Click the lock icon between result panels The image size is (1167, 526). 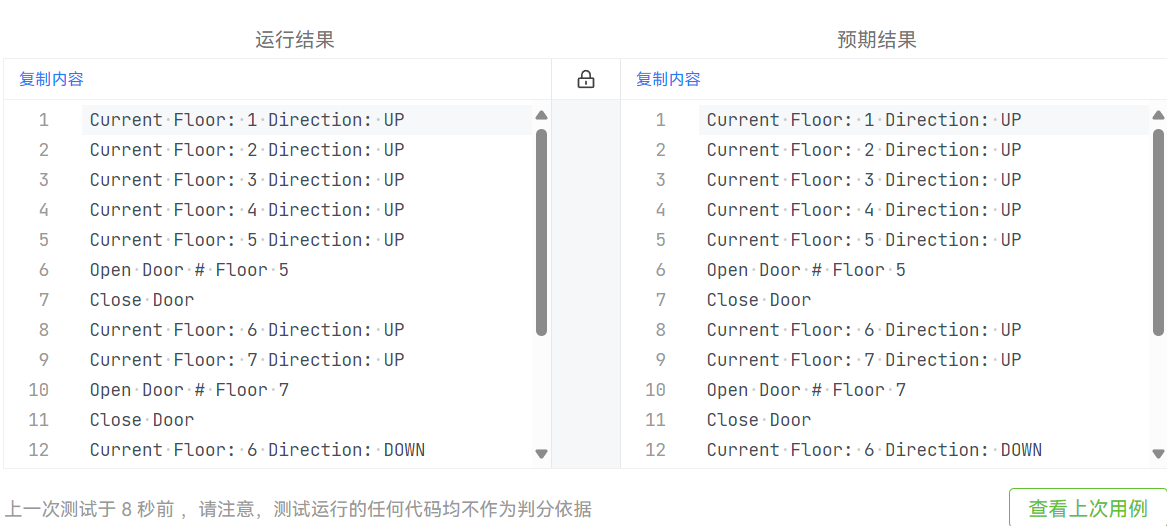click(x=586, y=80)
